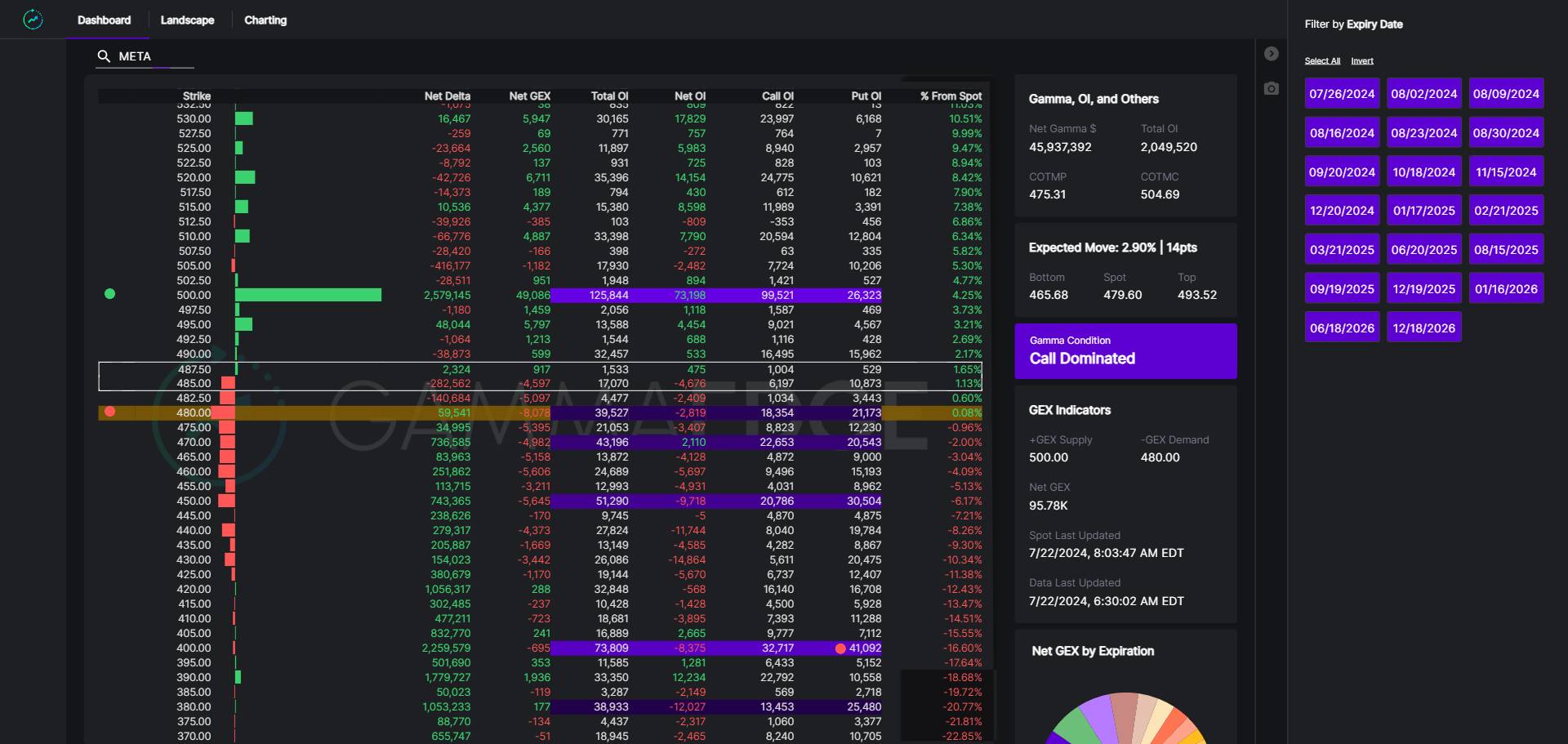Click the Put OI column header
1568x744 pixels.
pyautogui.click(x=866, y=96)
